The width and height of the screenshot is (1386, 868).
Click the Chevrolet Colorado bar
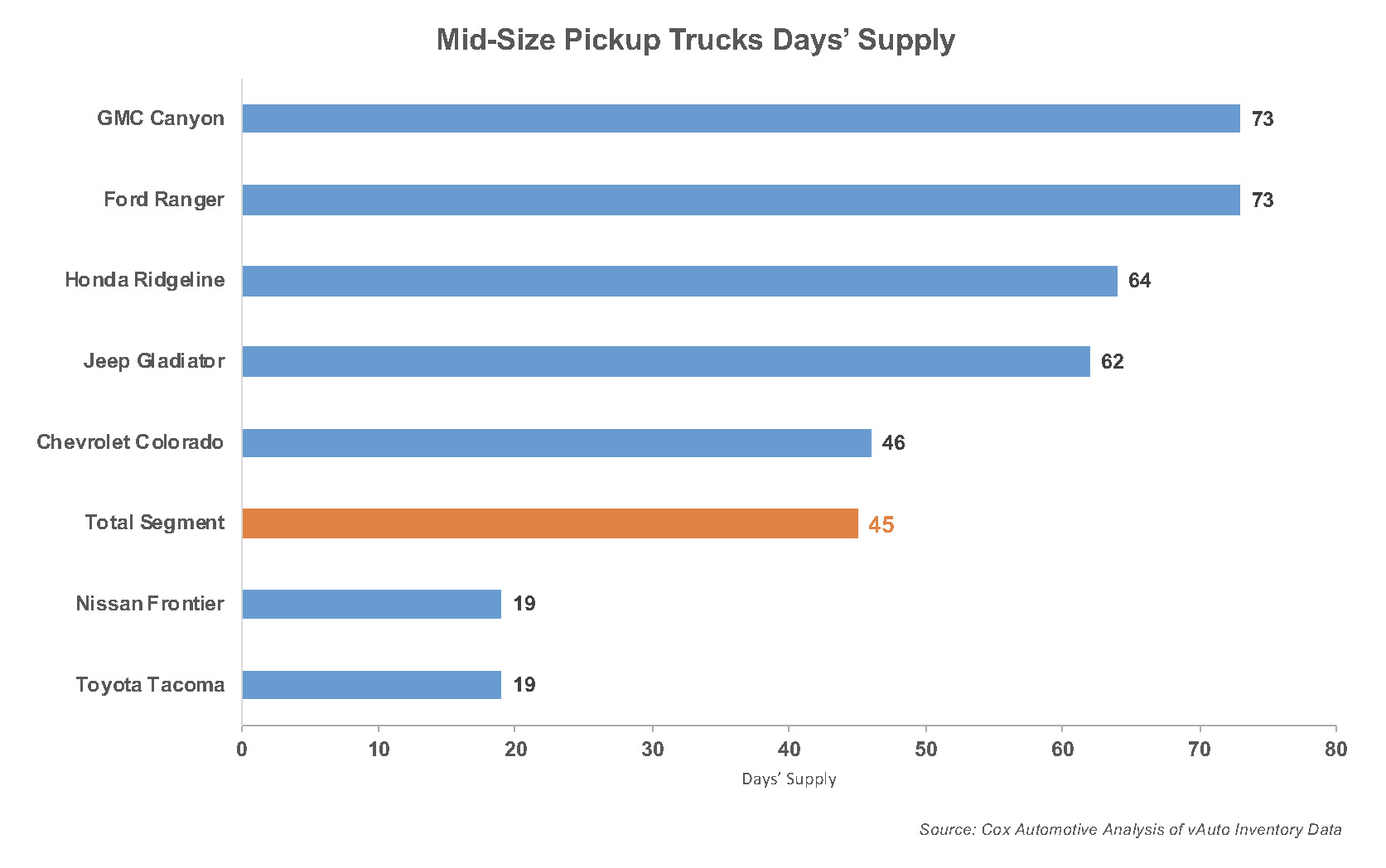click(557, 442)
